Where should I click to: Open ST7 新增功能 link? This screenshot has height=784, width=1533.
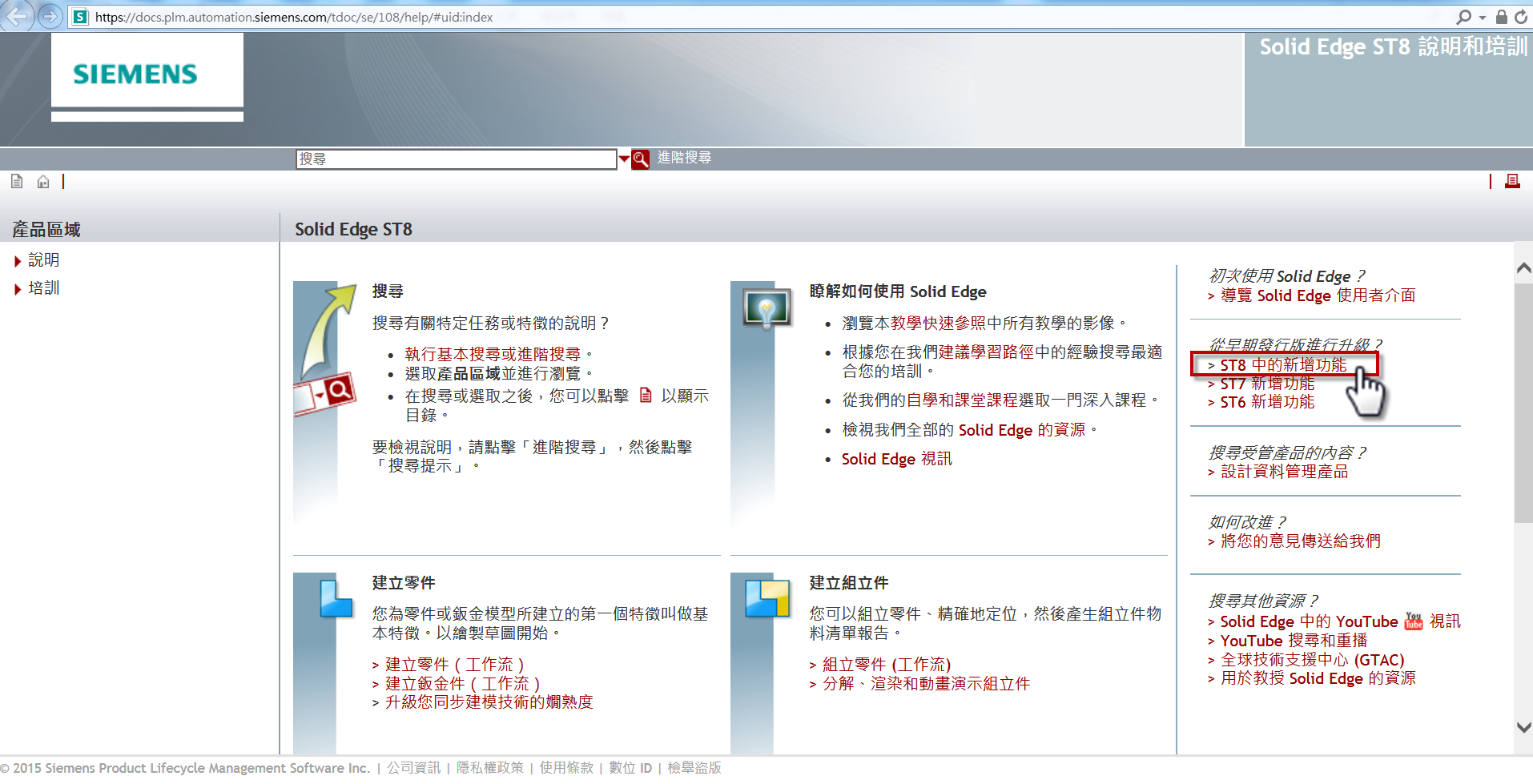(1267, 384)
